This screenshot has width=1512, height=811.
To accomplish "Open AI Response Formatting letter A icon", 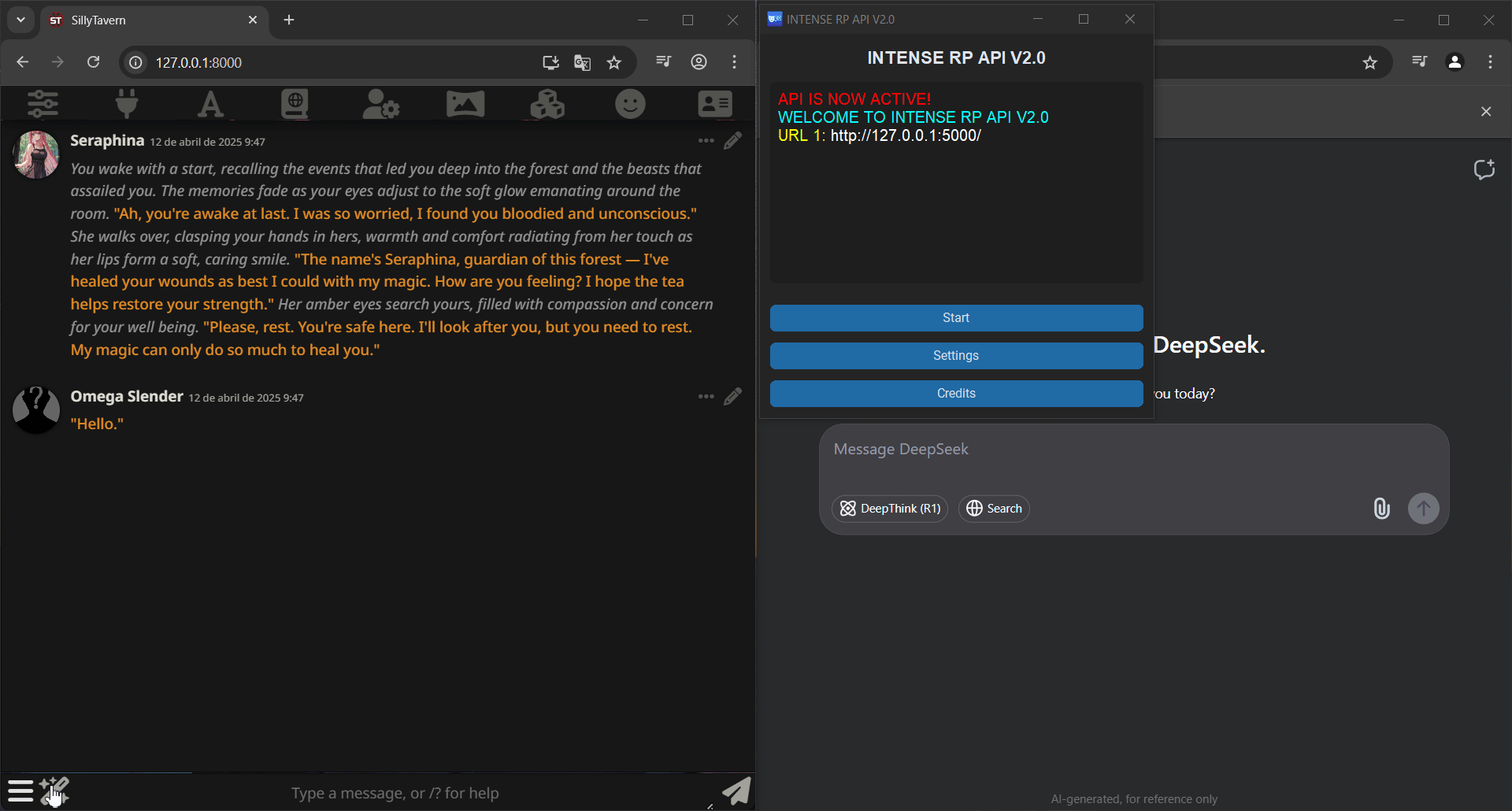I will pyautogui.click(x=210, y=104).
